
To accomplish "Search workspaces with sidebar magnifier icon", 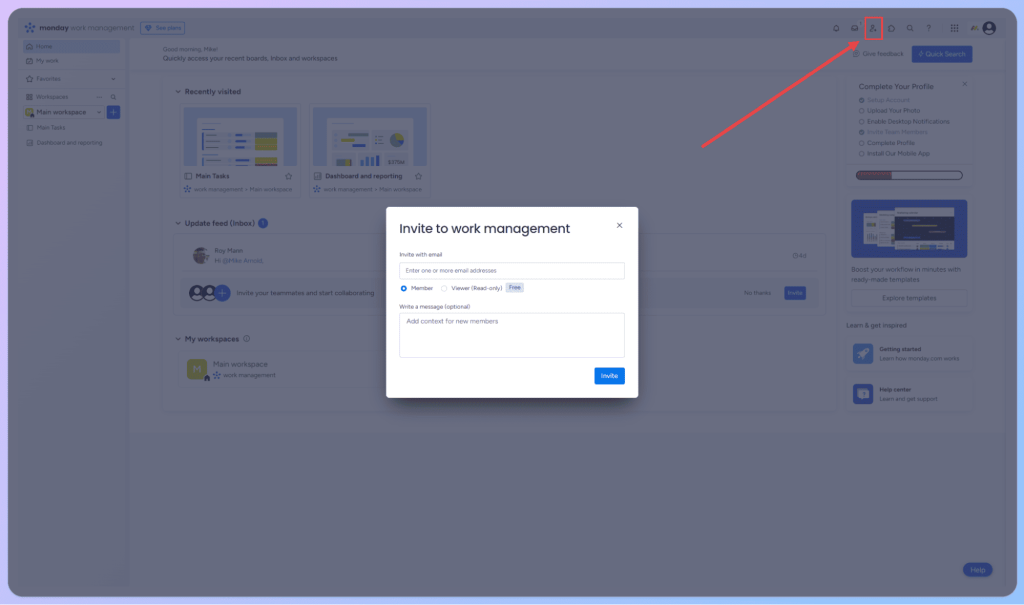I will coord(113,97).
